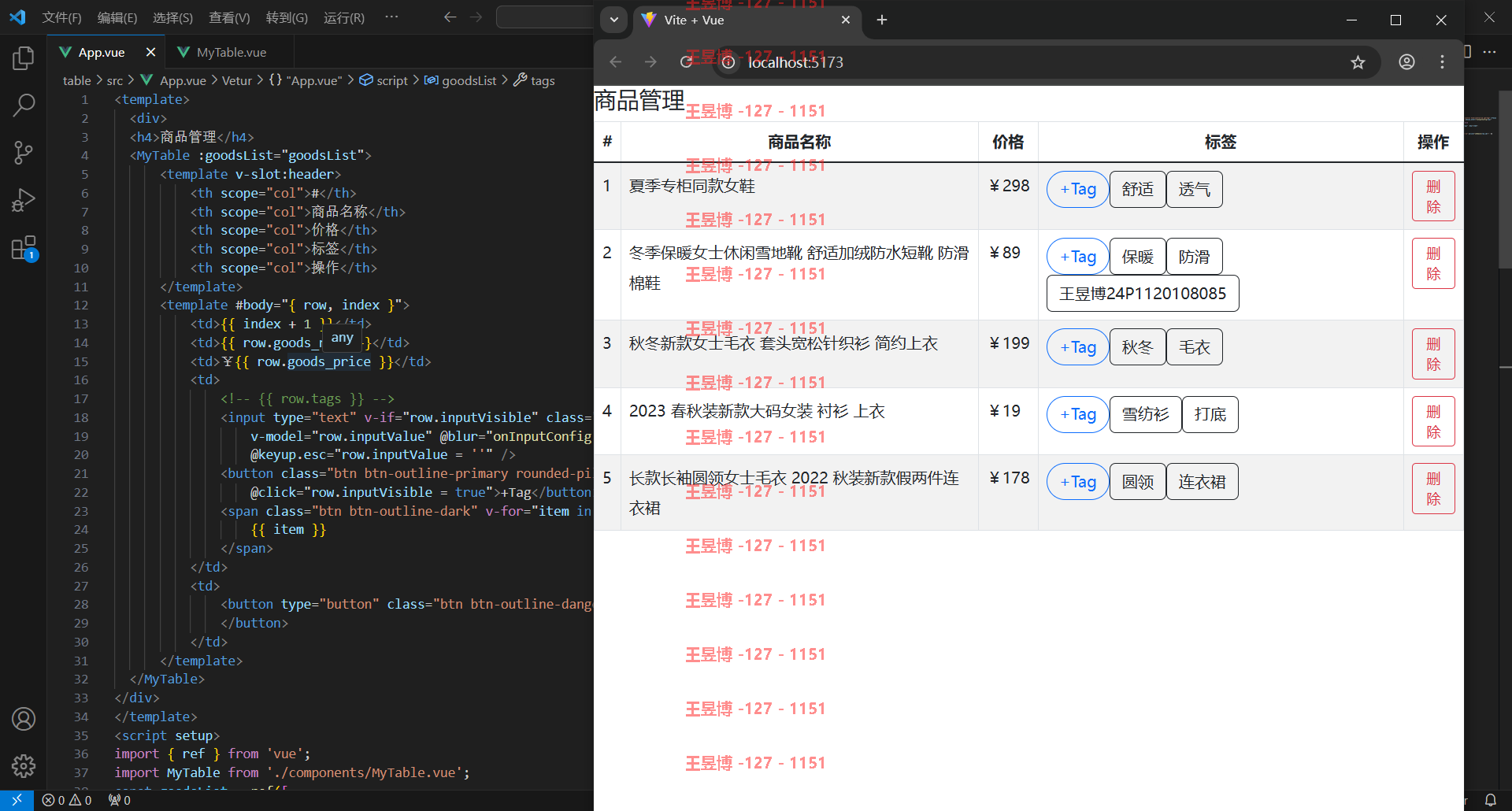The height and width of the screenshot is (811, 1512).
Task: Add a tag to the 长款长袖圆领 row
Action: click(1077, 482)
